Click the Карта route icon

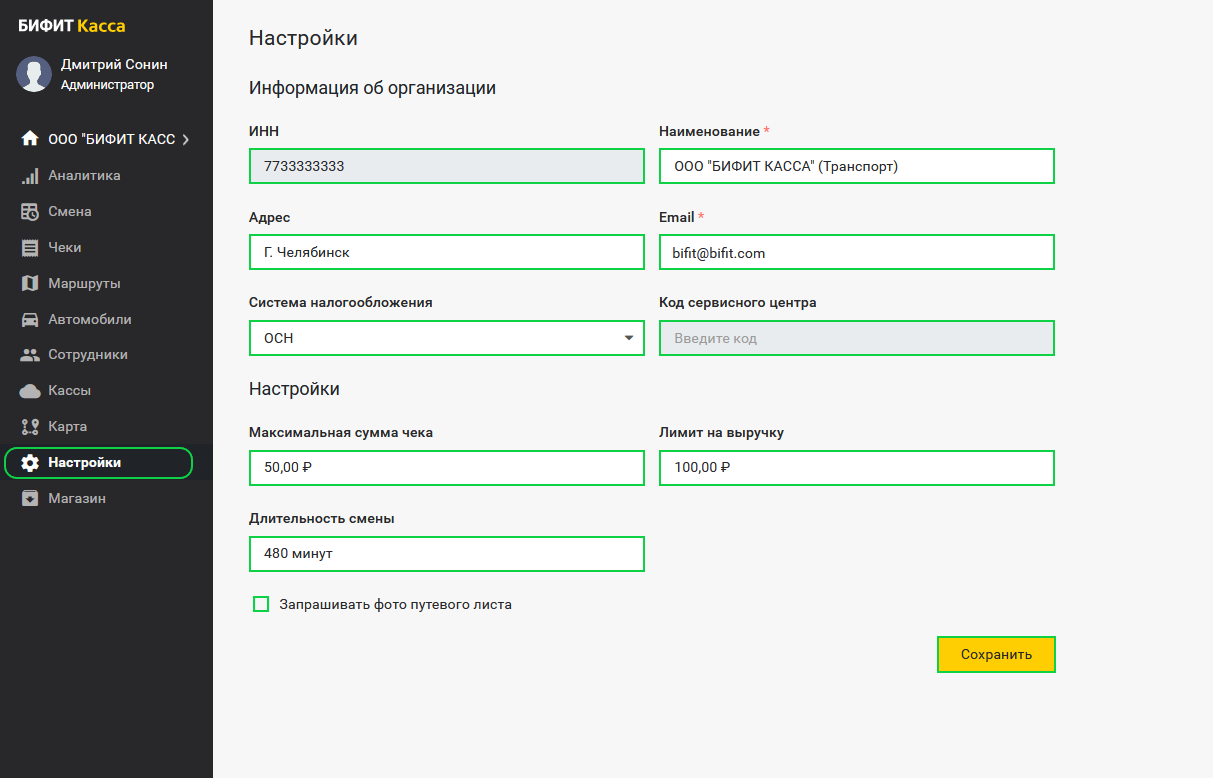30,427
